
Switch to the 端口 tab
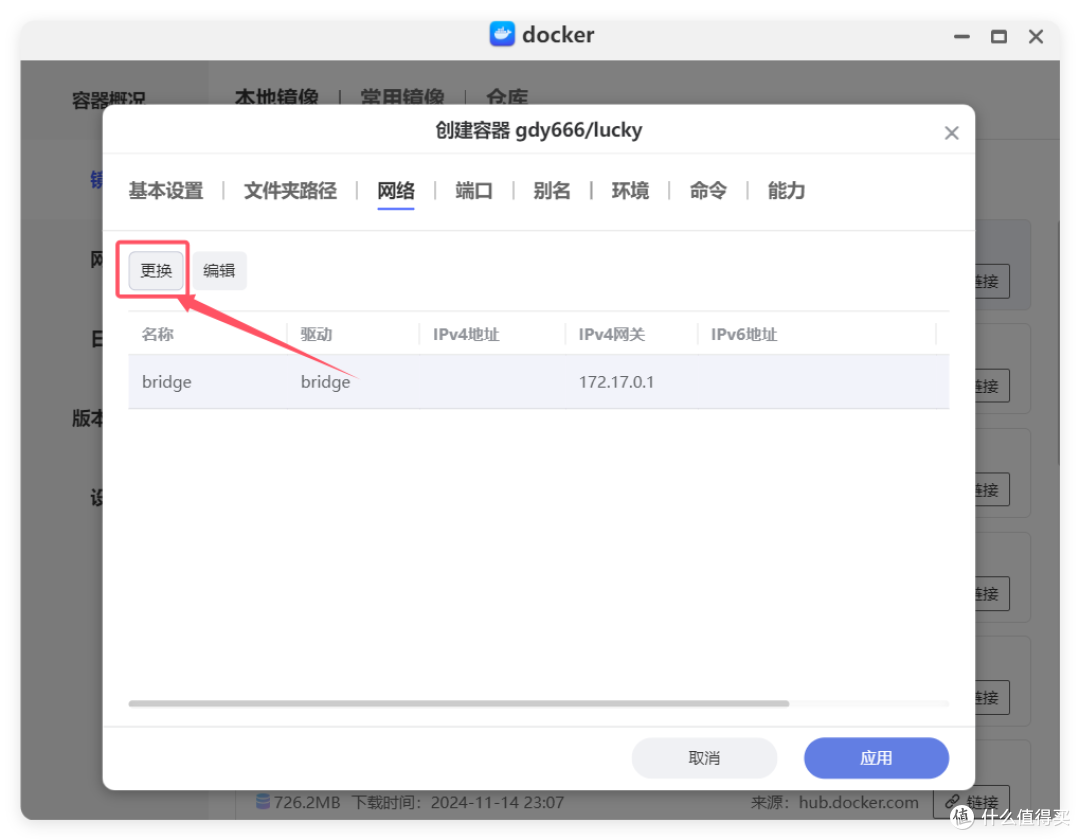(x=473, y=191)
